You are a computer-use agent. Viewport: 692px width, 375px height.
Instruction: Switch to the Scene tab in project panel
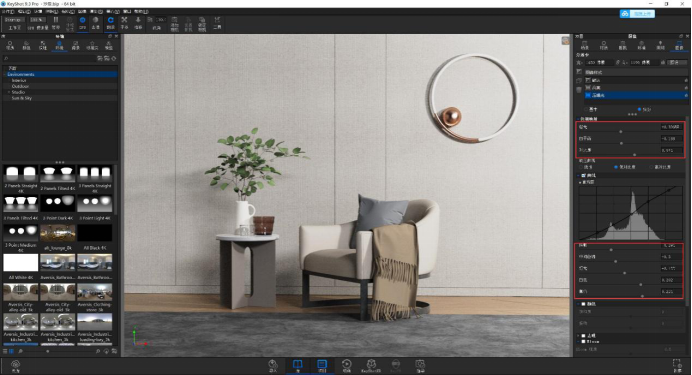tap(585, 45)
